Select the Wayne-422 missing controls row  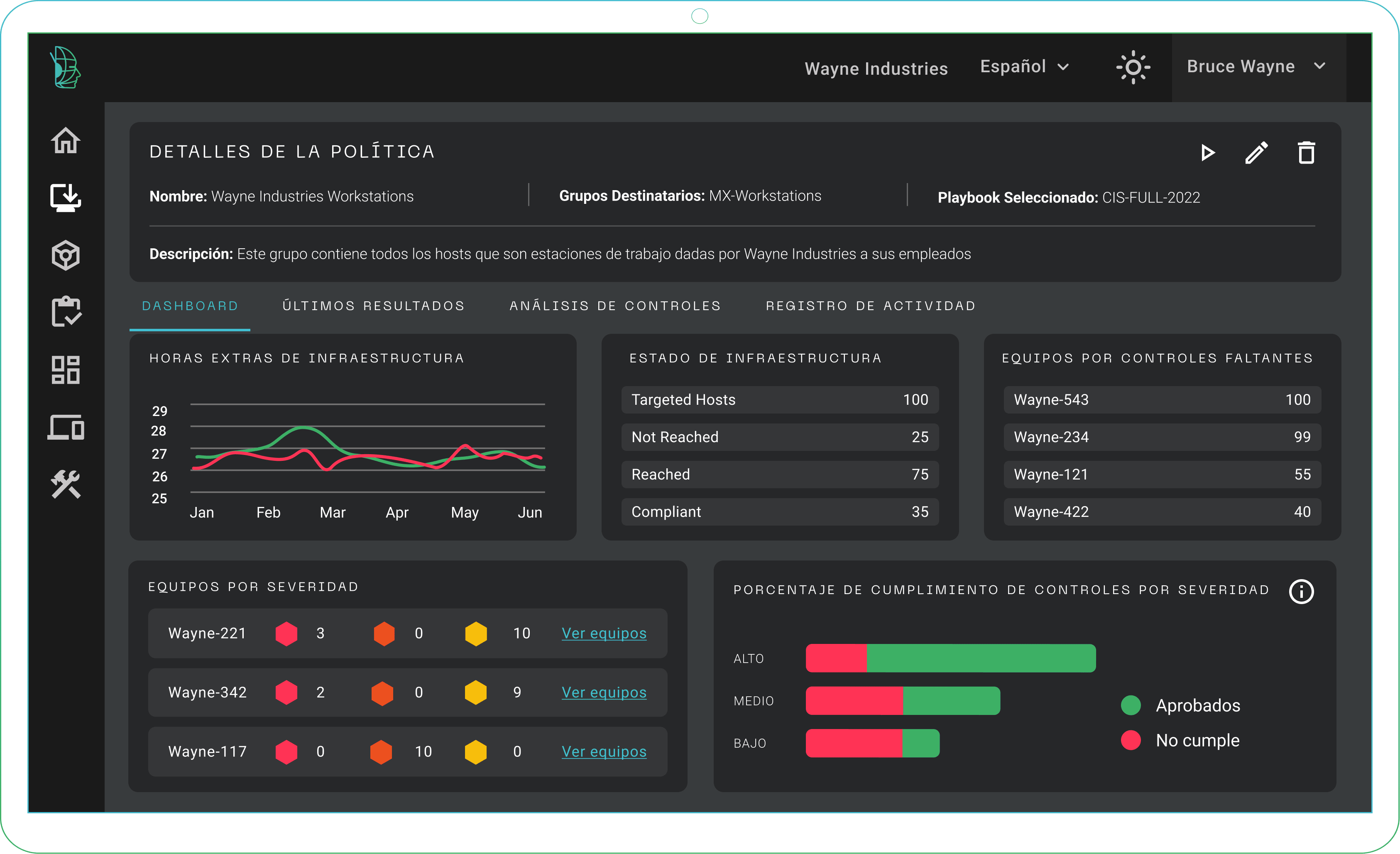pyautogui.click(x=1162, y=512)
